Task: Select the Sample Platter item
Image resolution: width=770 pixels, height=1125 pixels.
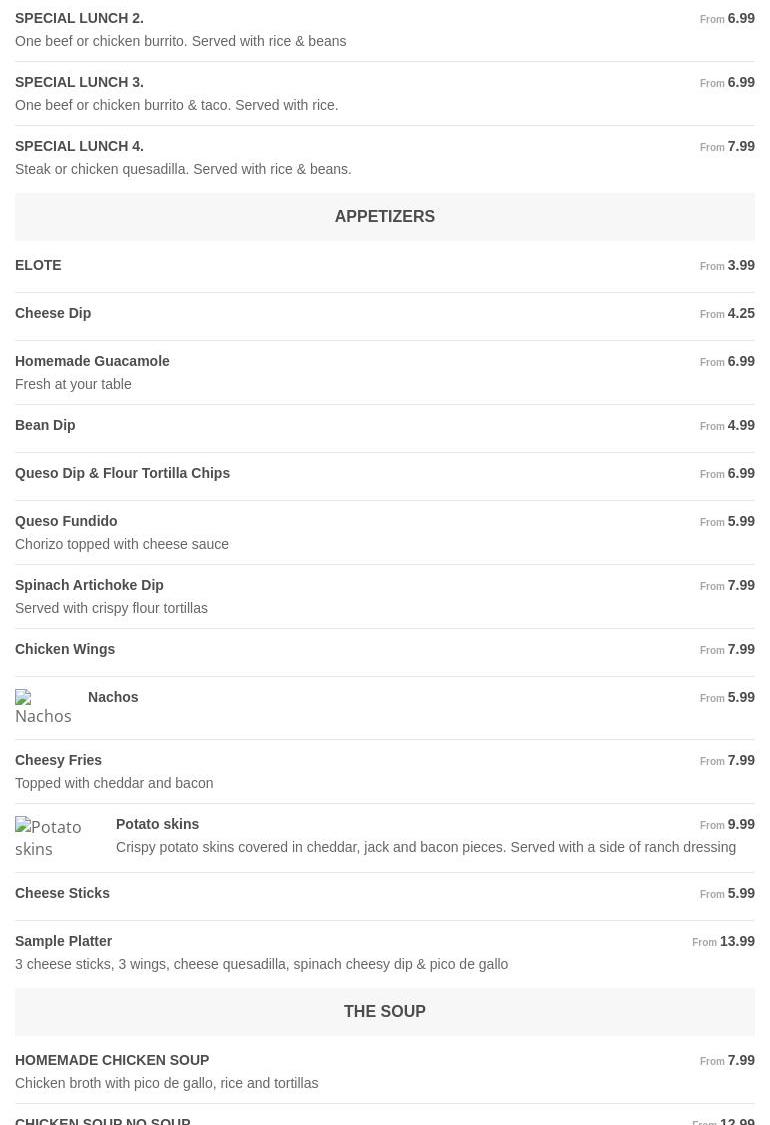Action: point(63,941)
